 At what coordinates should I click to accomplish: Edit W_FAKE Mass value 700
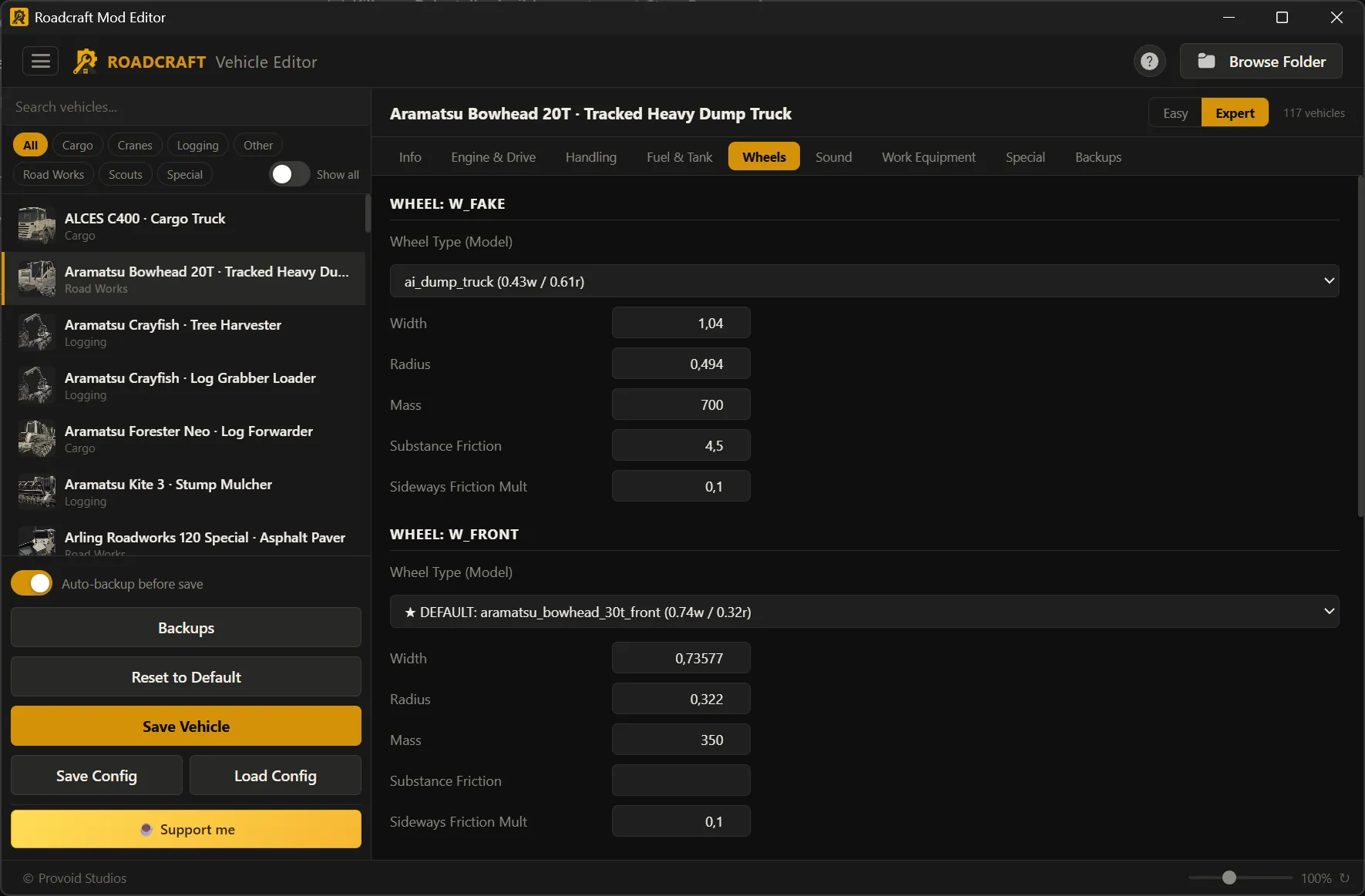pos(681,404)
